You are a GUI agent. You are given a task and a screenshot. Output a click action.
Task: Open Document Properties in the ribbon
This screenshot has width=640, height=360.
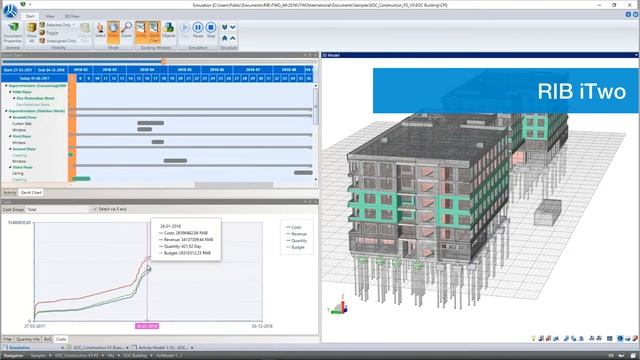pos(13,33)
